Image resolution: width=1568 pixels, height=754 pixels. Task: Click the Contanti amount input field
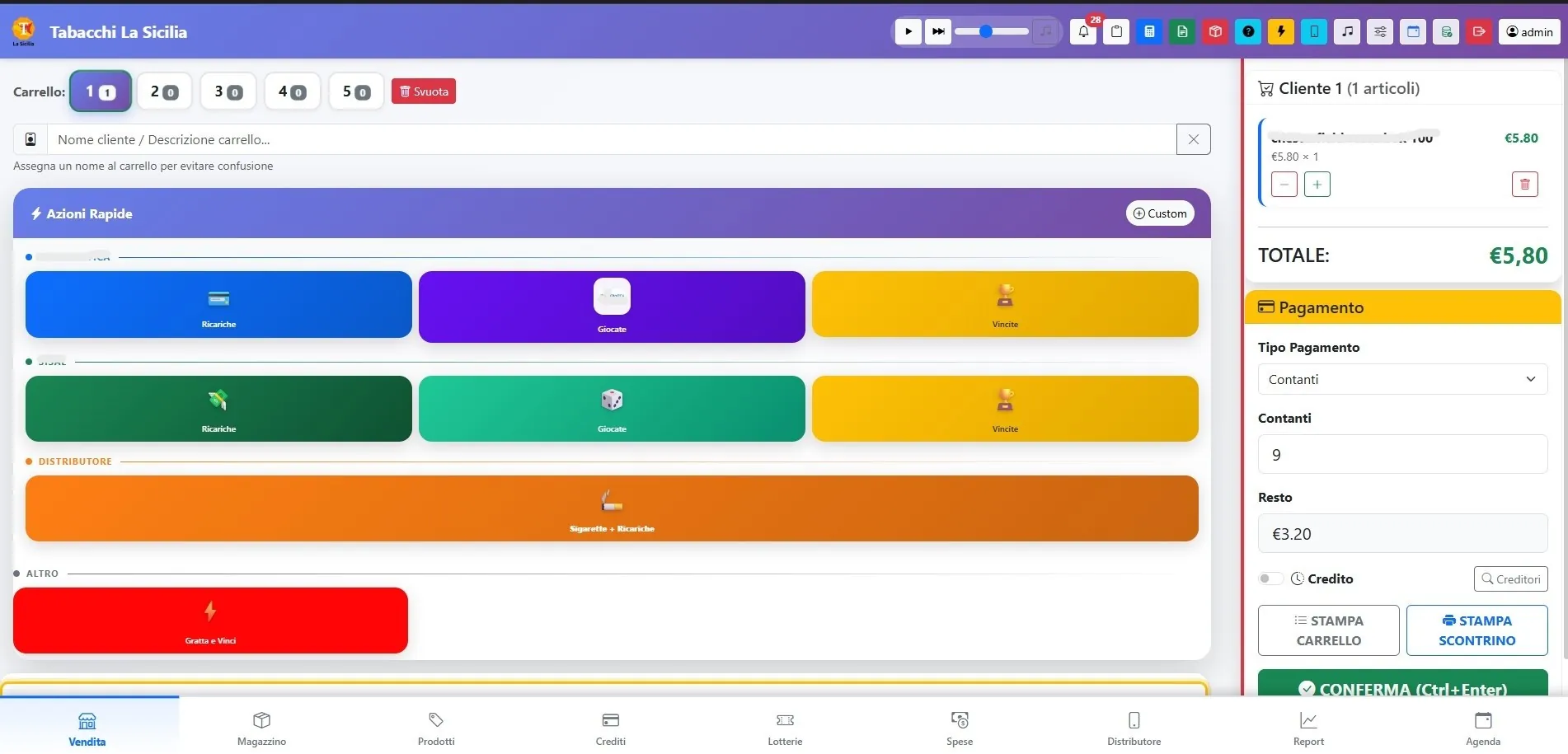tap(1402, 454)
